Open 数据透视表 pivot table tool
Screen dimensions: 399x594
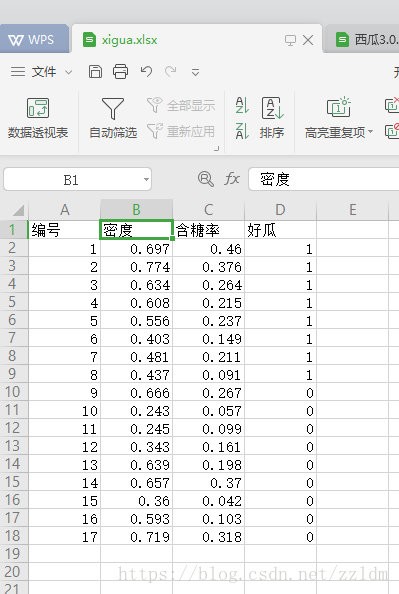(x=38, y=118)
